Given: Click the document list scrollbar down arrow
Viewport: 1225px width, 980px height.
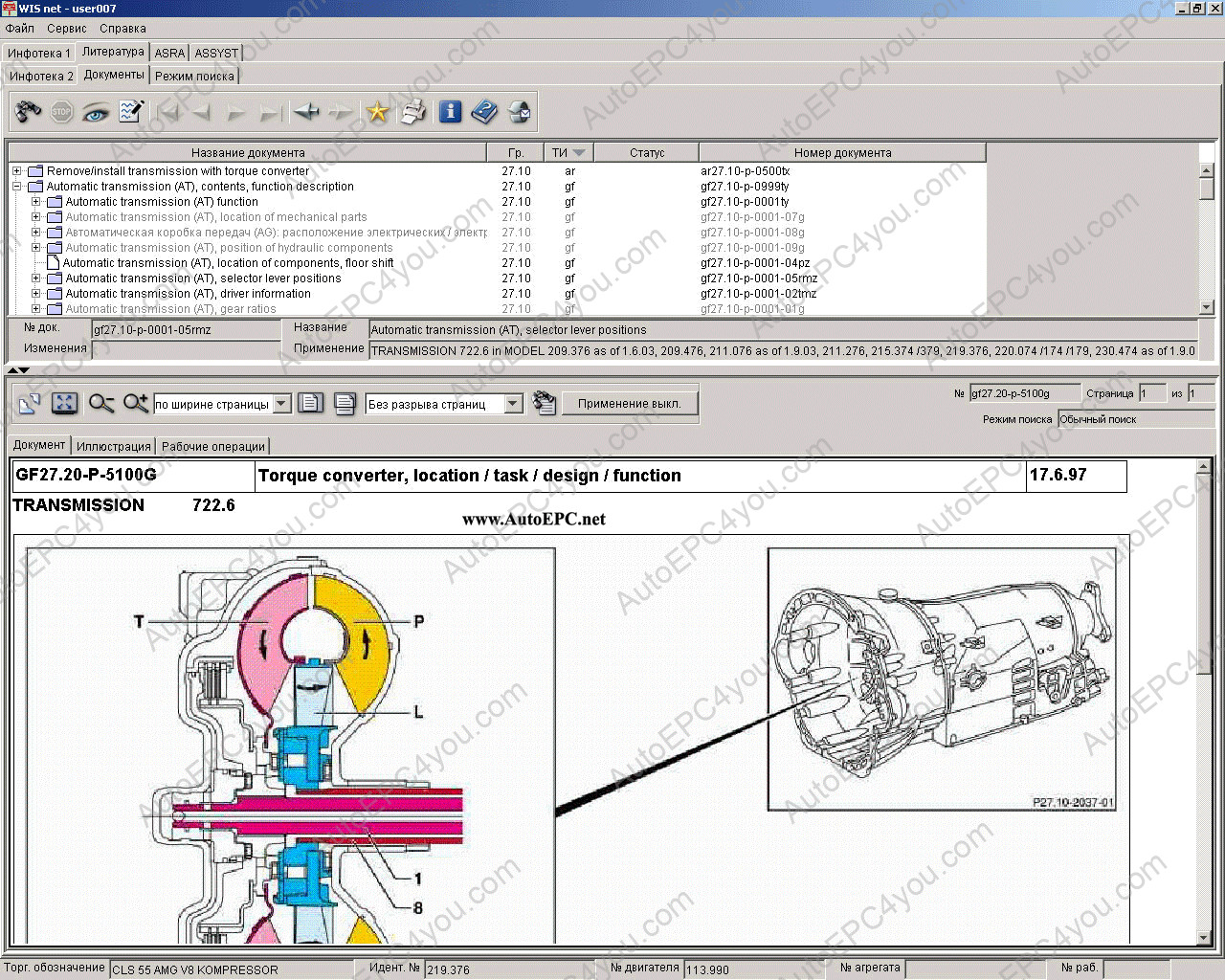Looking at the screenshot, I should (1206, 307).
